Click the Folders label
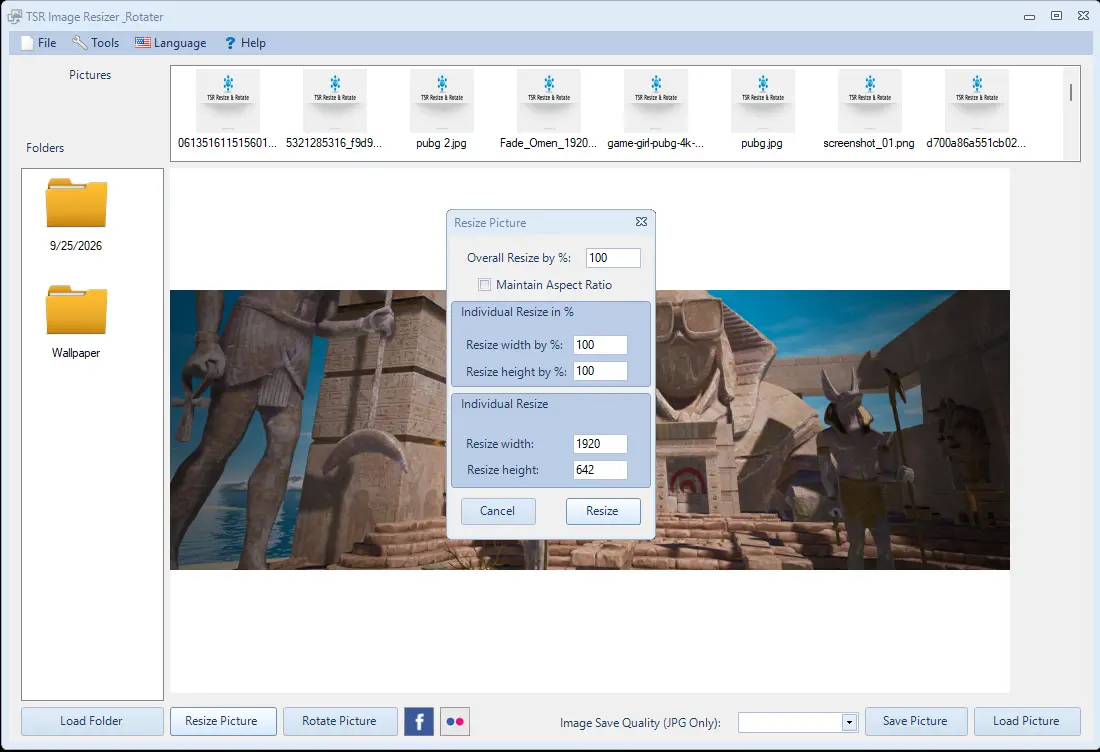Screen dimensions: 1100x752 45,148
